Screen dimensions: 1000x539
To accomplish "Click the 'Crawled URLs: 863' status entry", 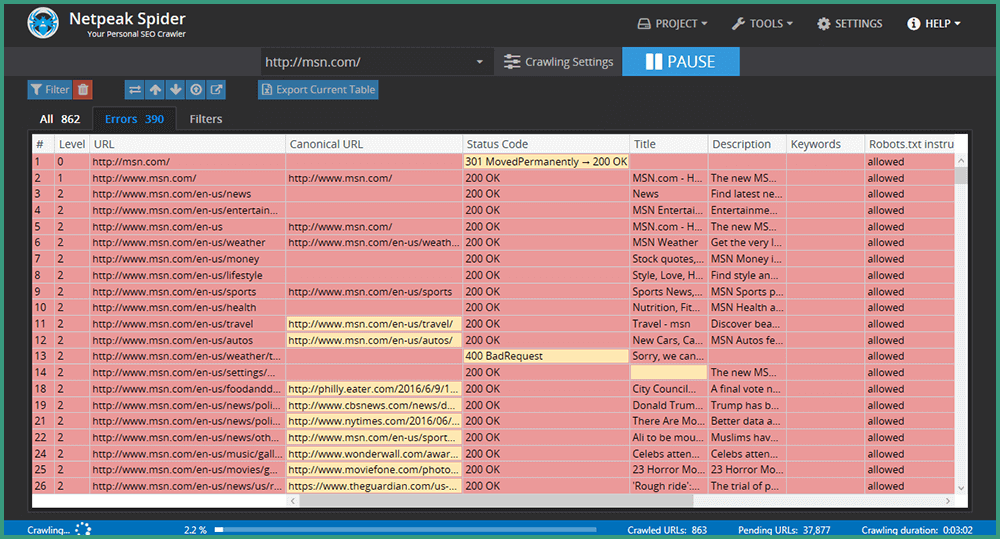I will pos(667,530).
